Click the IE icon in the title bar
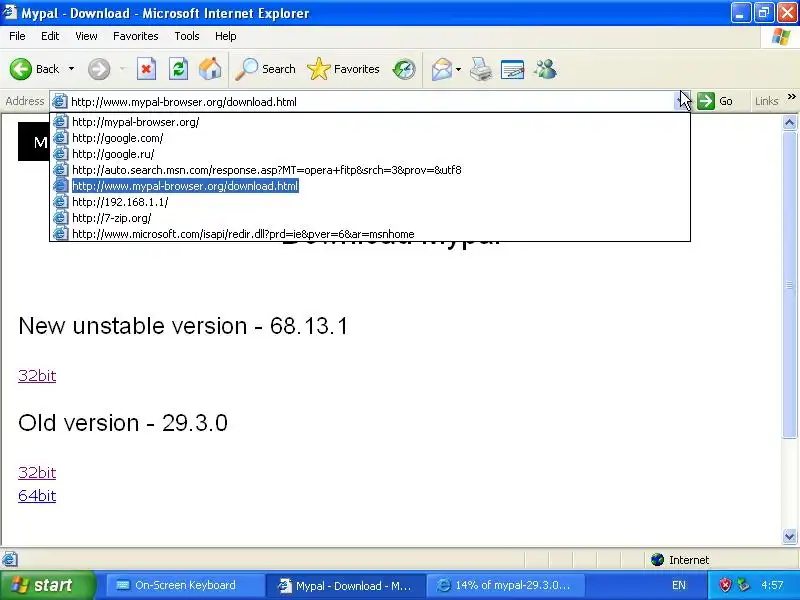 10,12
